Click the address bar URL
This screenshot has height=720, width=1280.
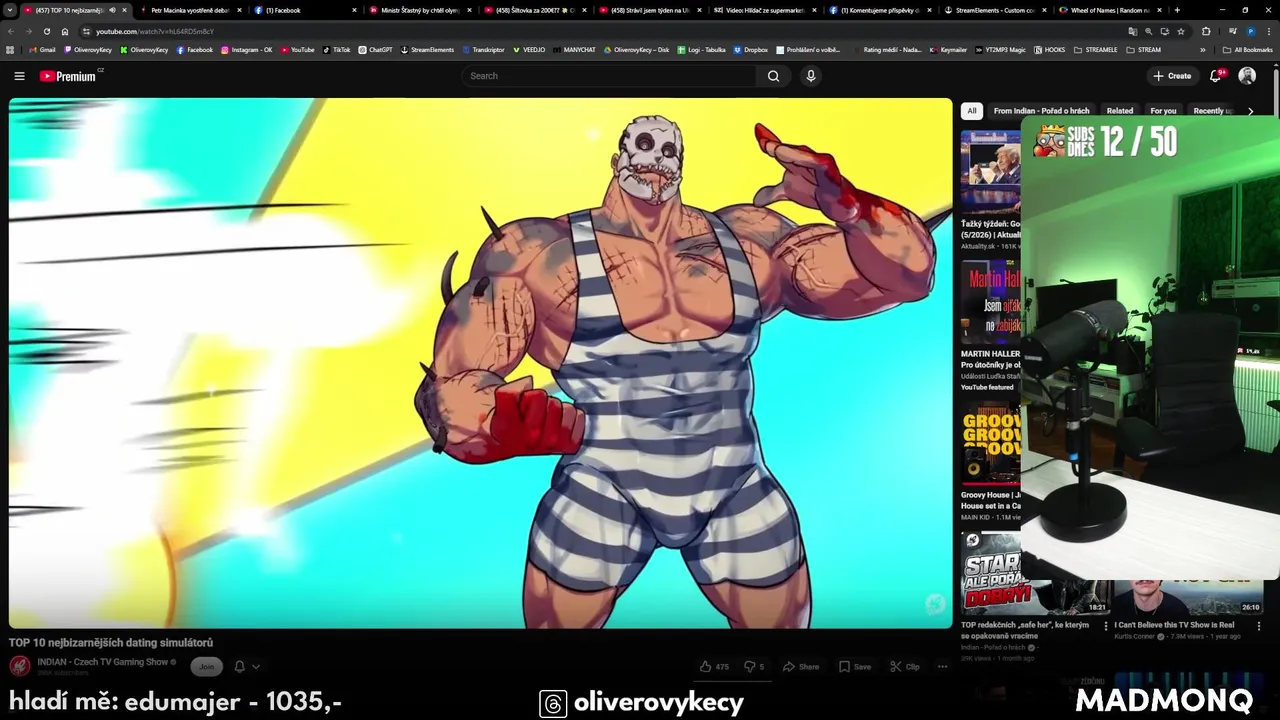pos(155,31)
